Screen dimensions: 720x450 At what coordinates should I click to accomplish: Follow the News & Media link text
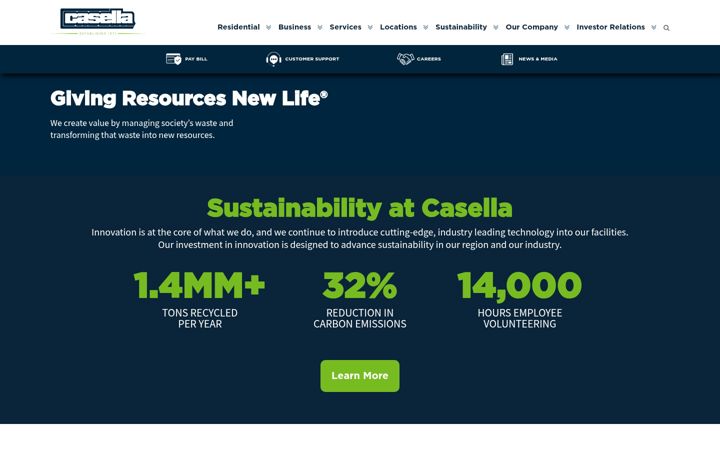pyautogui.click(x=538, y=59)
